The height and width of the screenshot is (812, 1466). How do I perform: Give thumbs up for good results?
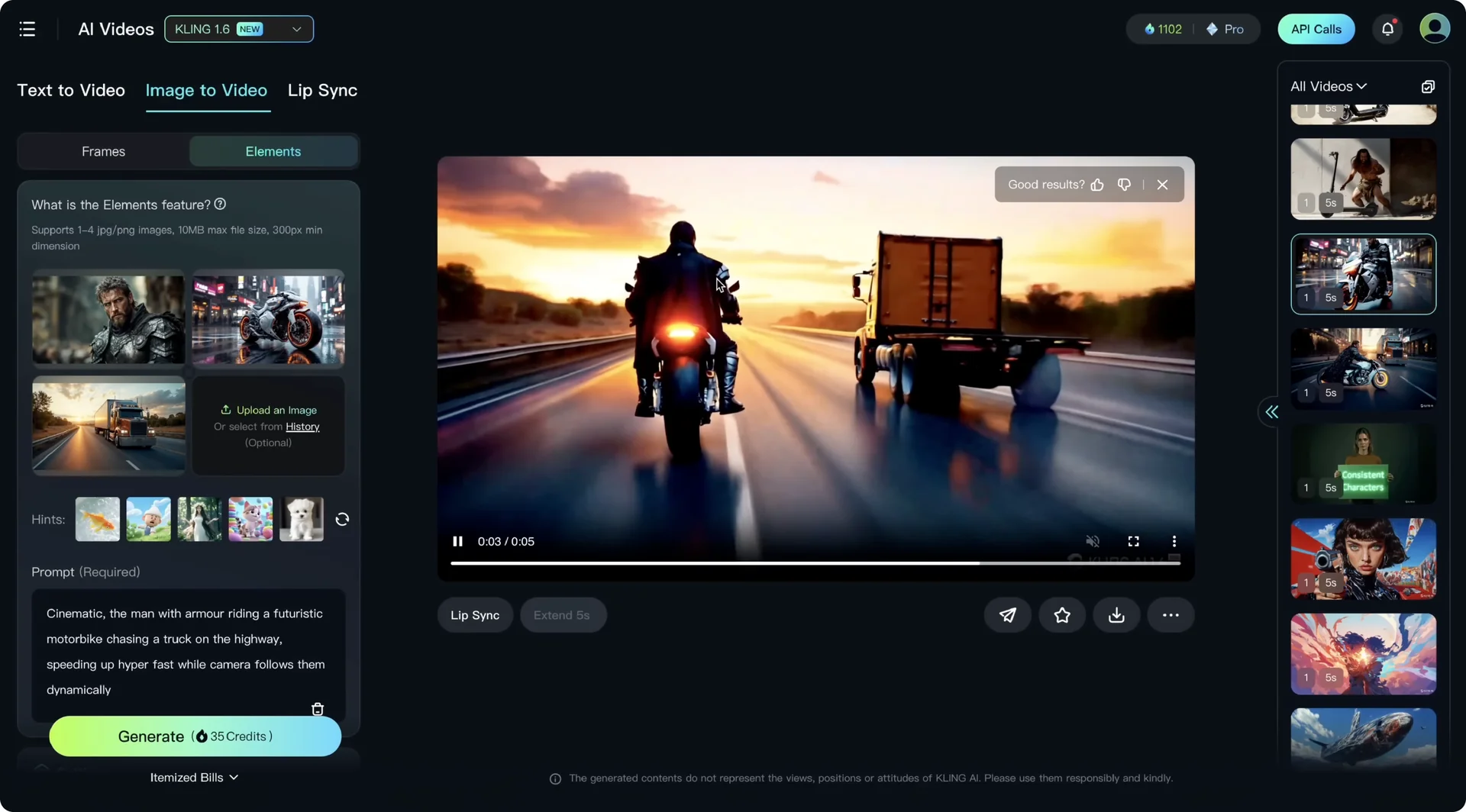(1097, 185)
